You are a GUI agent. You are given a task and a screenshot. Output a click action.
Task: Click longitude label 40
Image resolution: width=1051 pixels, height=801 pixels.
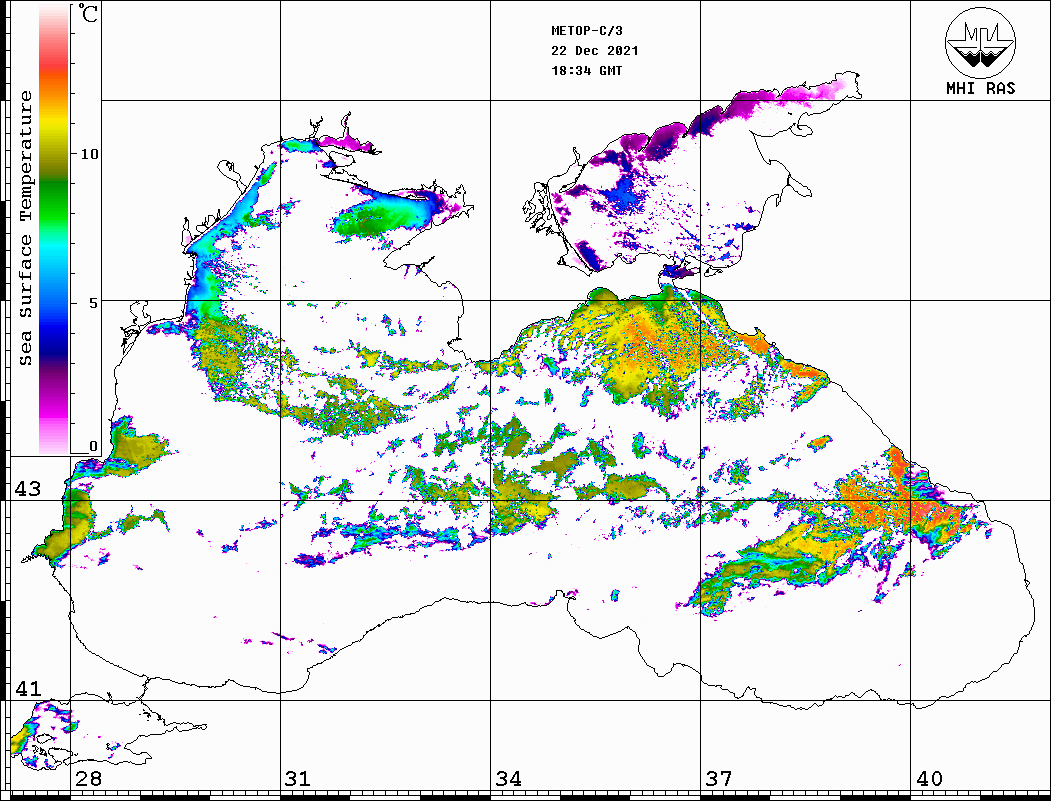click(929, 778)
